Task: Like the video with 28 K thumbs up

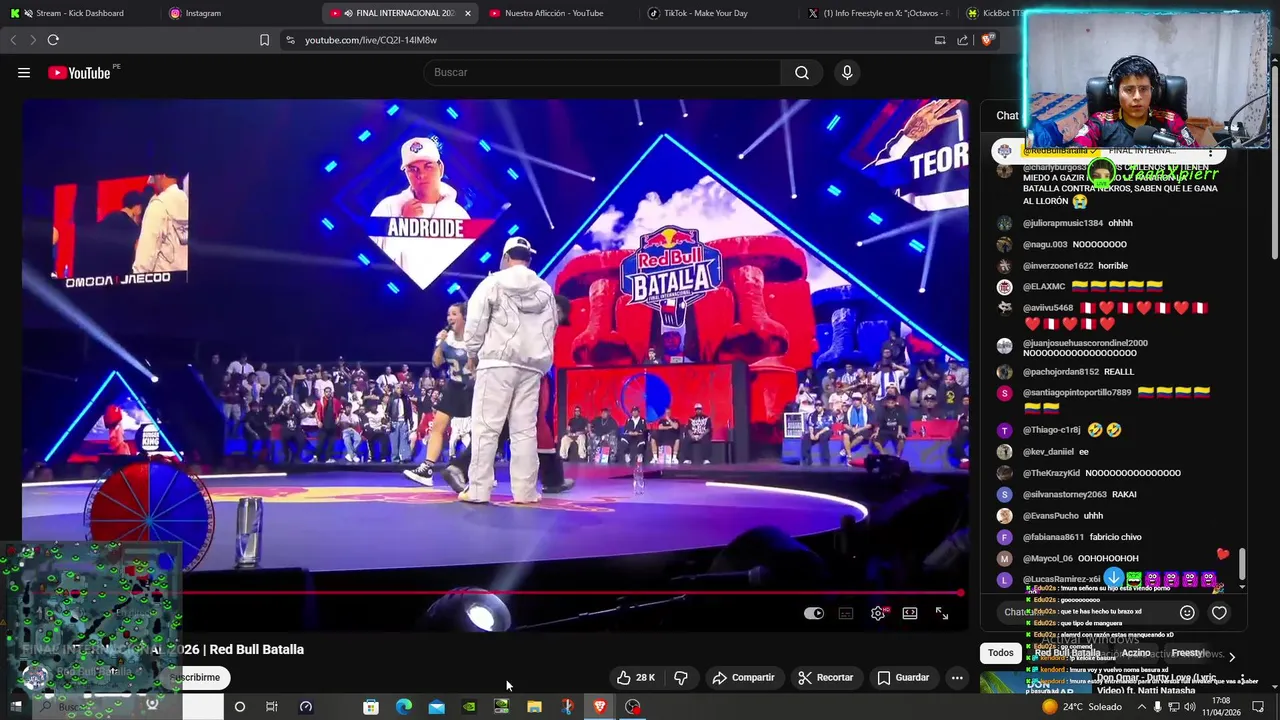Action: click(636, 677)
